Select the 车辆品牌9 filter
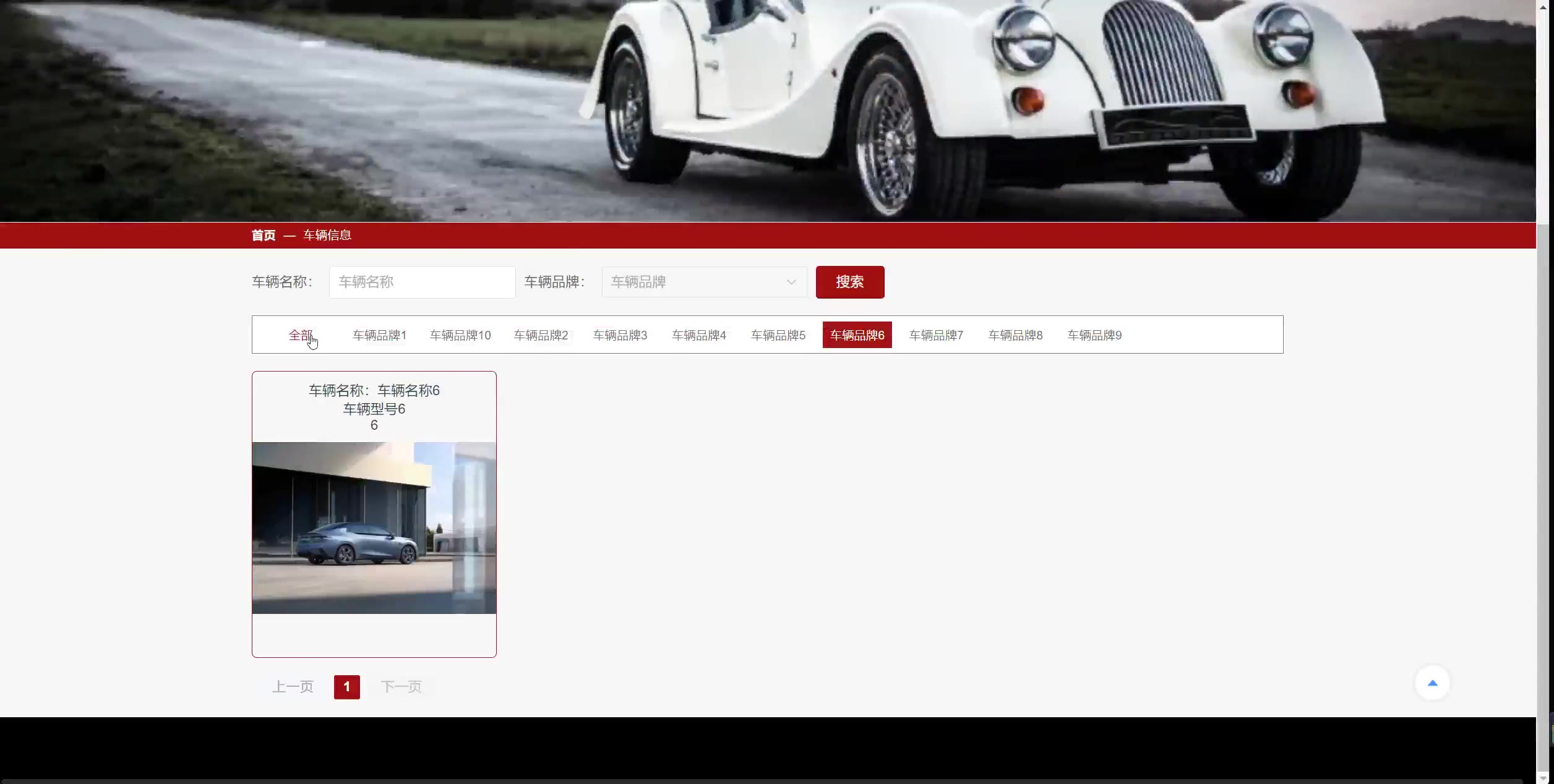Screen dimensions: 1554x784 tap(1094, 335)
